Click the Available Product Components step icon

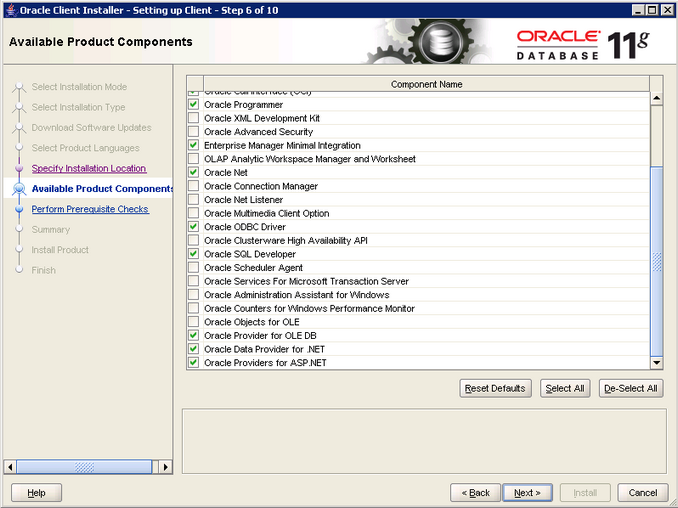[19, 189]
